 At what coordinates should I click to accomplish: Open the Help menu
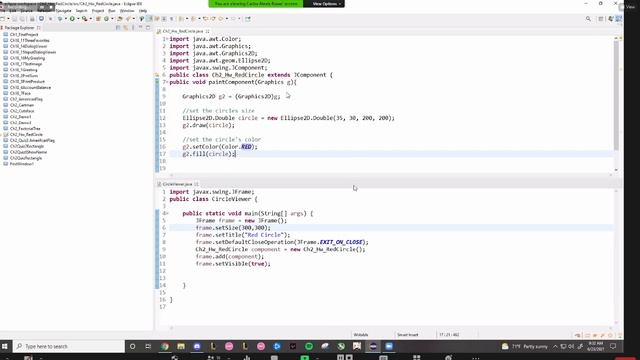tap(143, 11)
